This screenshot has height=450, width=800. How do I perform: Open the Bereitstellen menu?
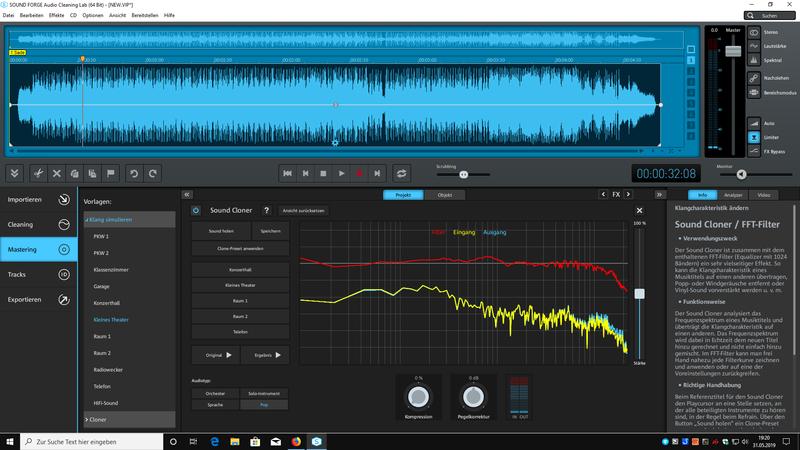point(145,15)
